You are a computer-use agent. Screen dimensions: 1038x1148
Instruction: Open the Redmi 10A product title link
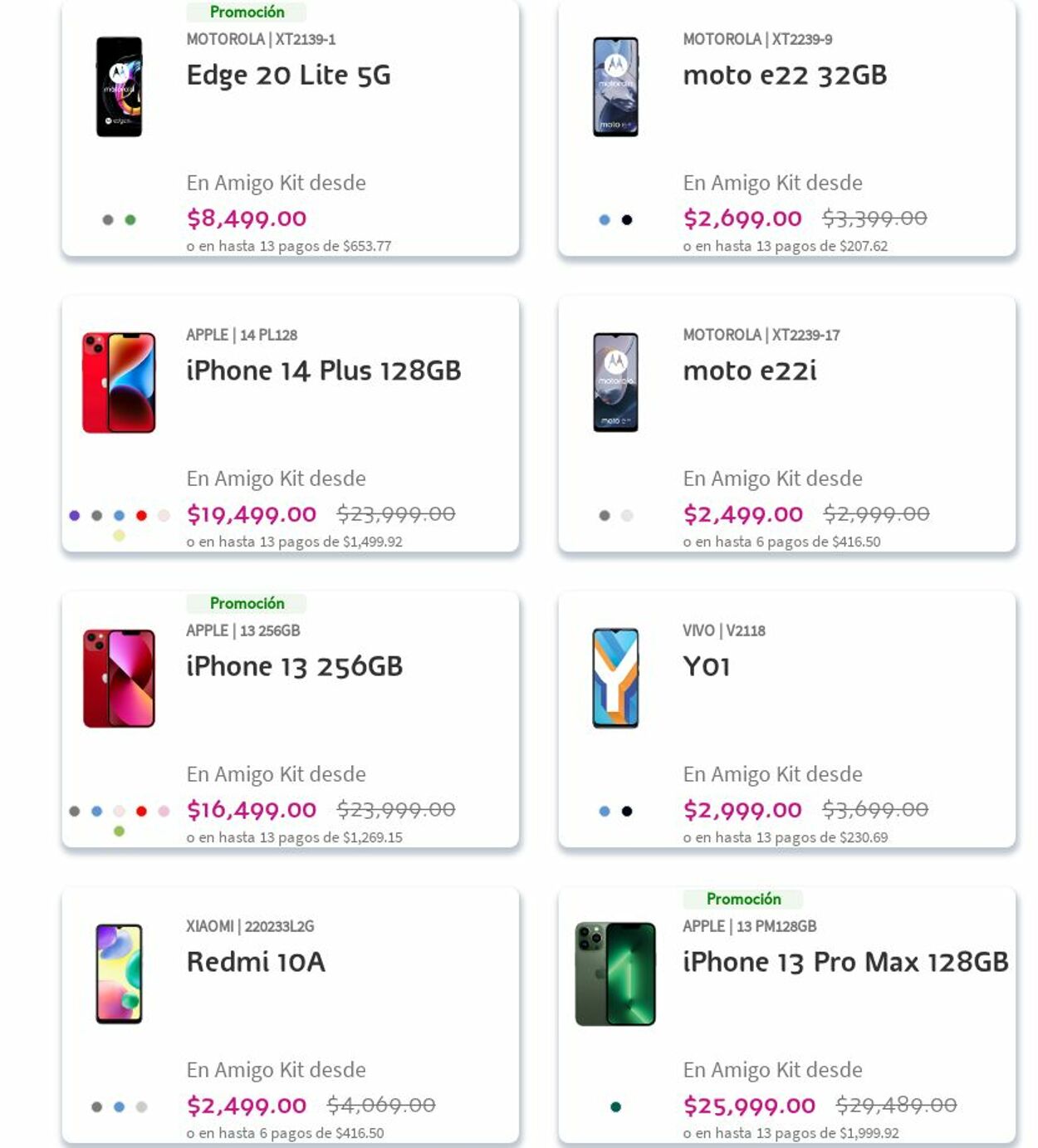coord(256,962)
